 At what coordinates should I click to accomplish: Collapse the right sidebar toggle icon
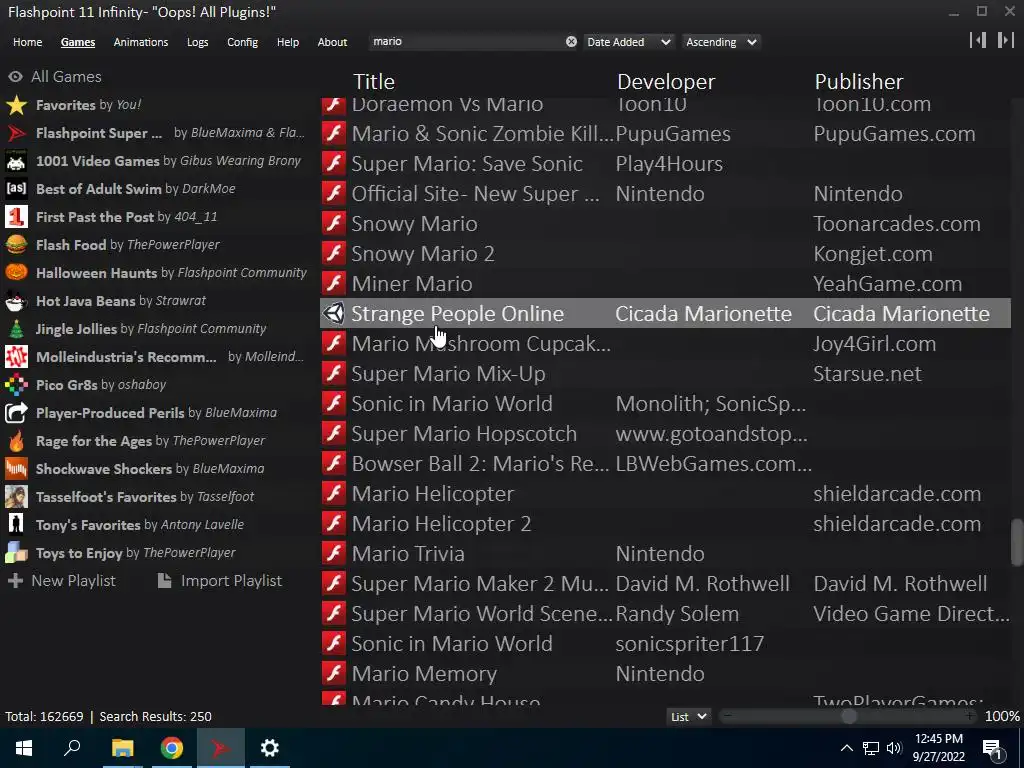(x=1006, y=40)
